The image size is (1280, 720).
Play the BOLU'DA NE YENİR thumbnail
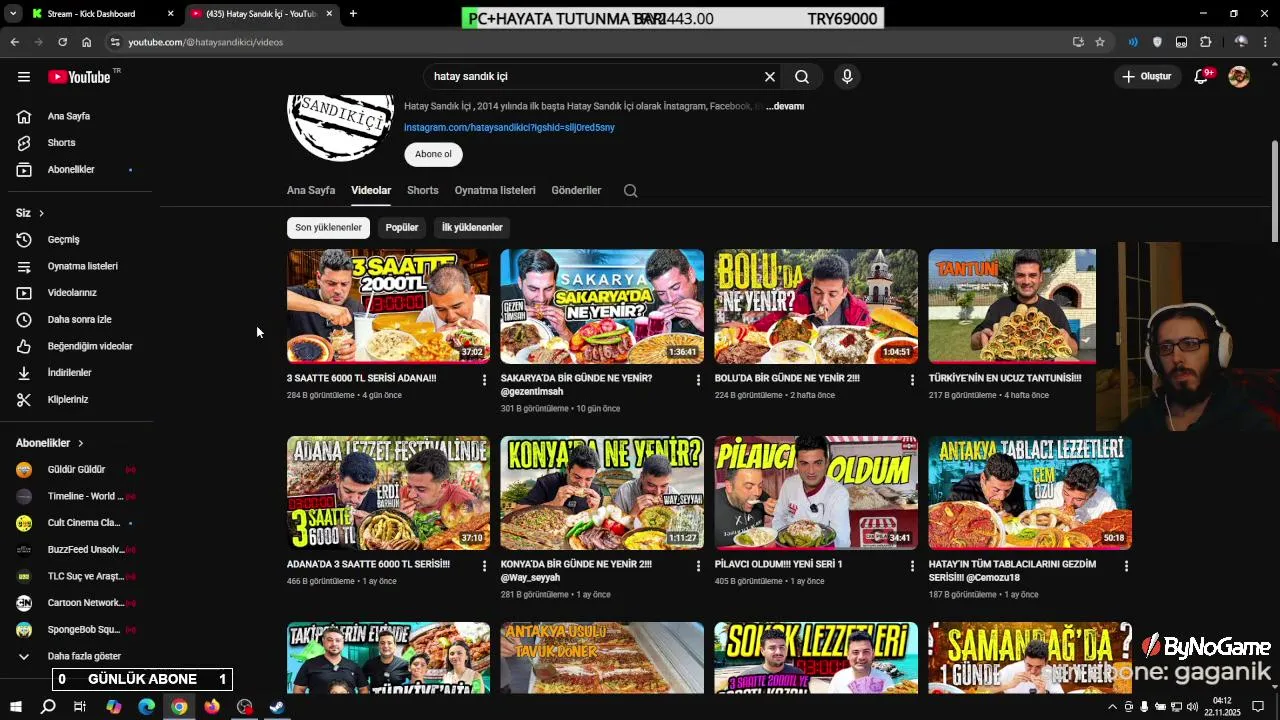(816, 306)
